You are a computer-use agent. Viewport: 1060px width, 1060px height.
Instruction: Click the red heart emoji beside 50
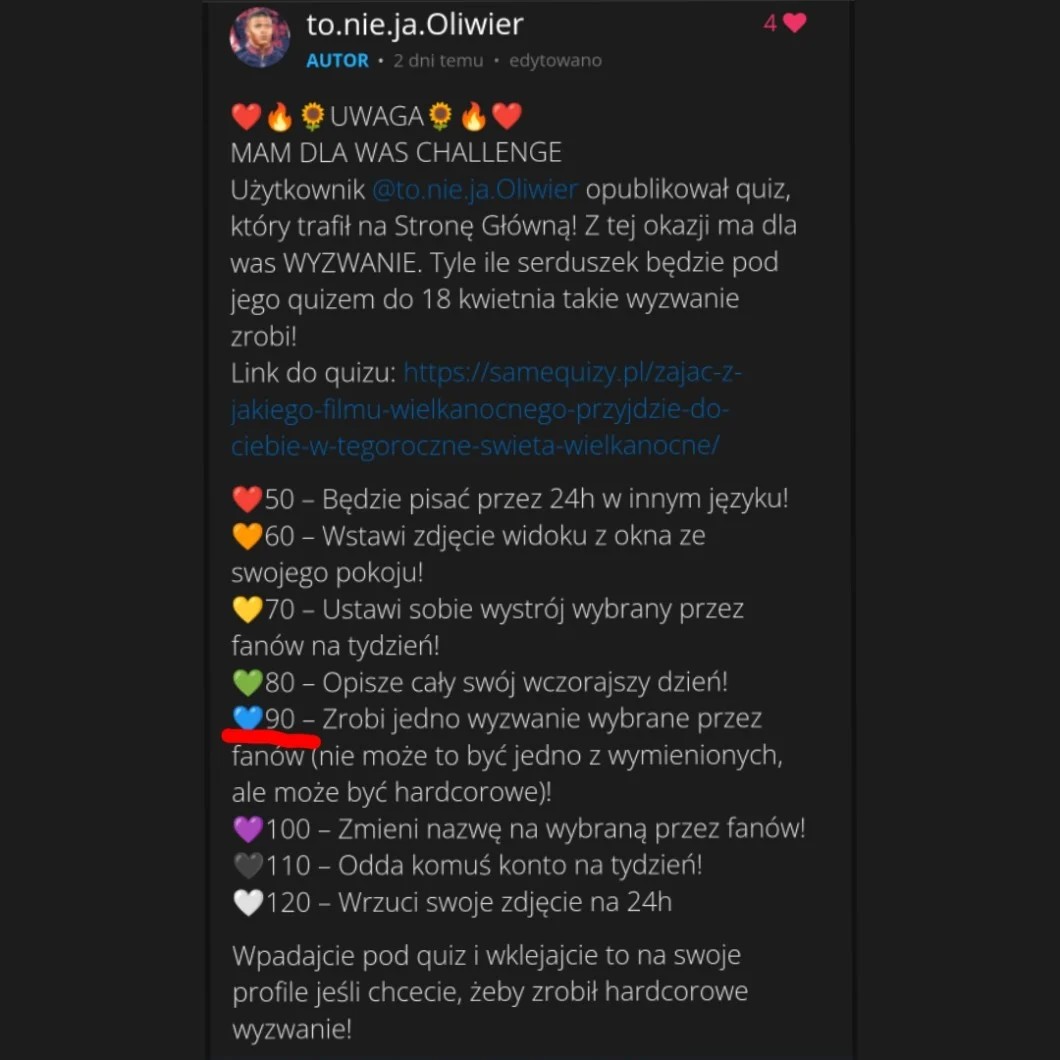[x=246, y=499]
